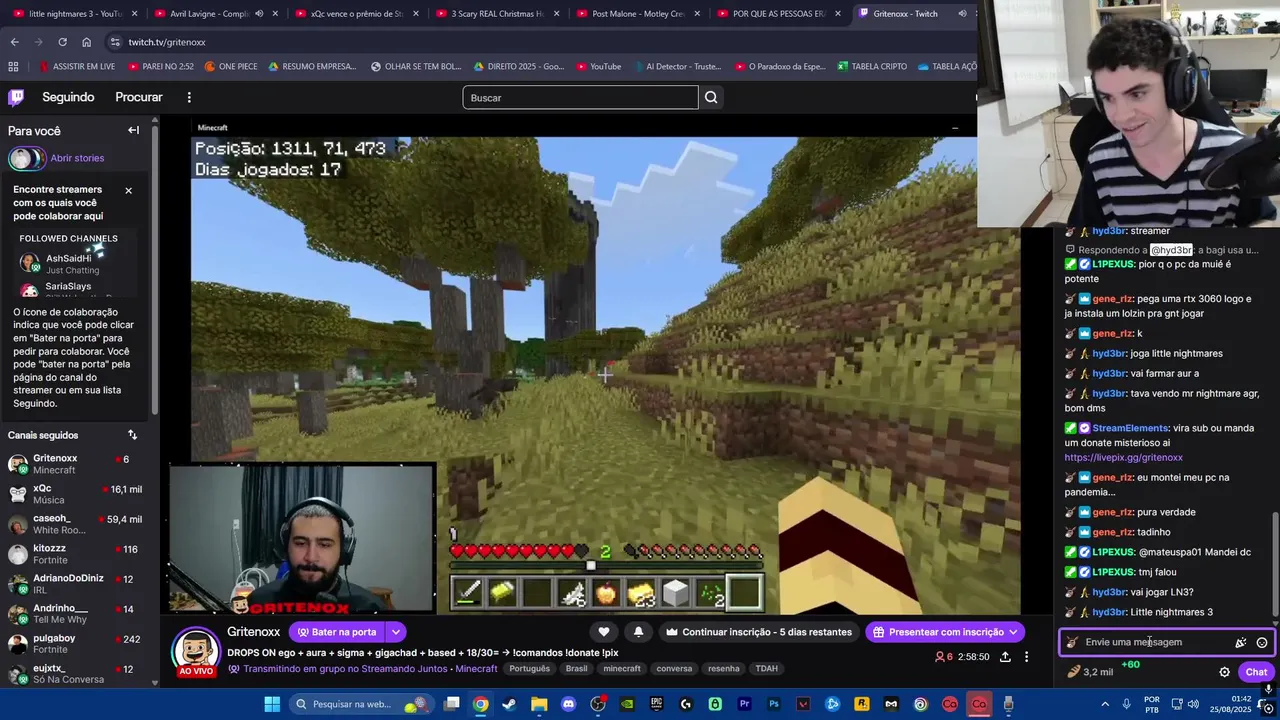
Task: Open the Twitch home logo
Action: point(16,97)
